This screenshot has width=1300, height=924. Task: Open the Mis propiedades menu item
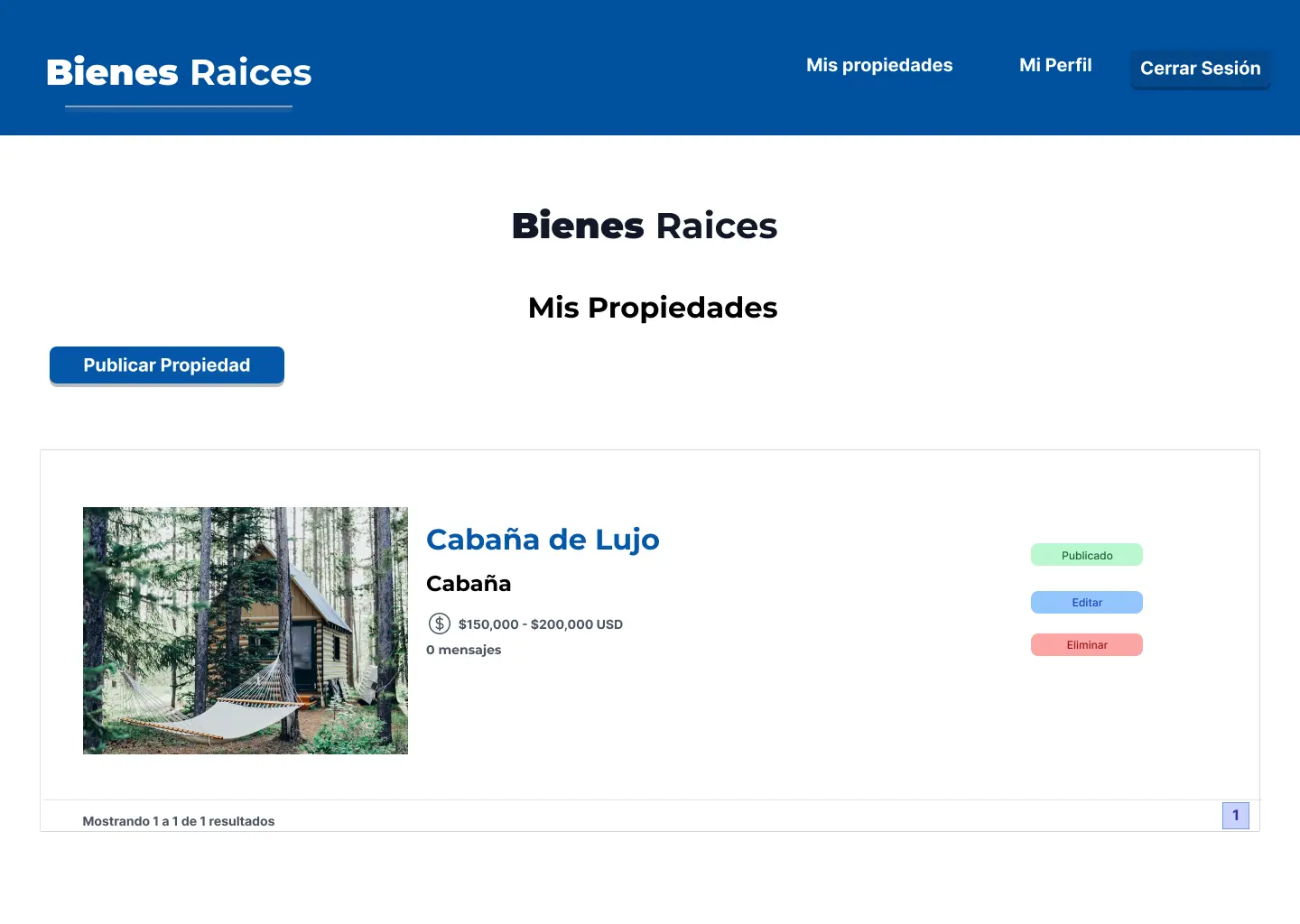[879, 65]
